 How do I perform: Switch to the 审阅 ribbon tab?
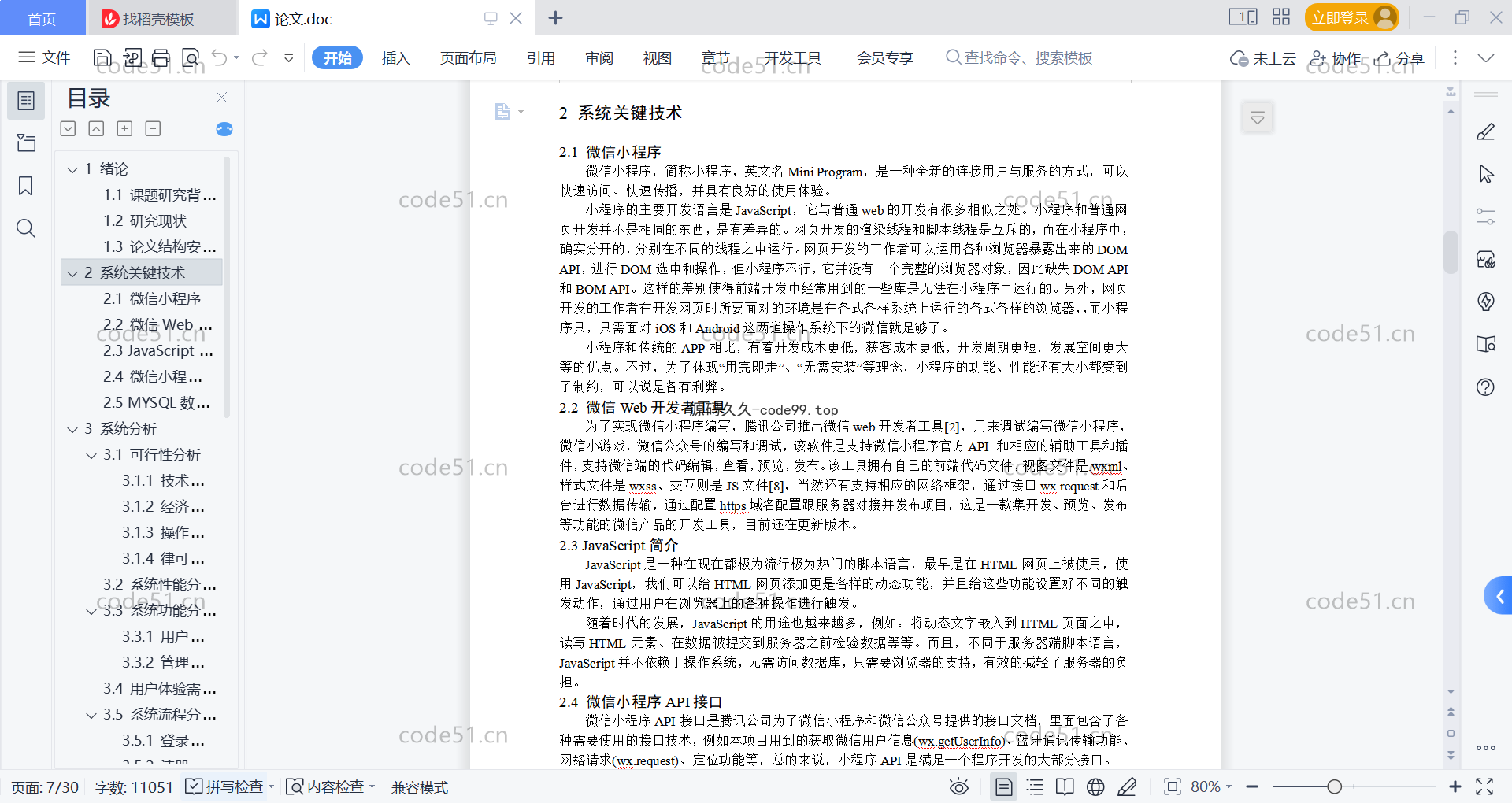599,57
